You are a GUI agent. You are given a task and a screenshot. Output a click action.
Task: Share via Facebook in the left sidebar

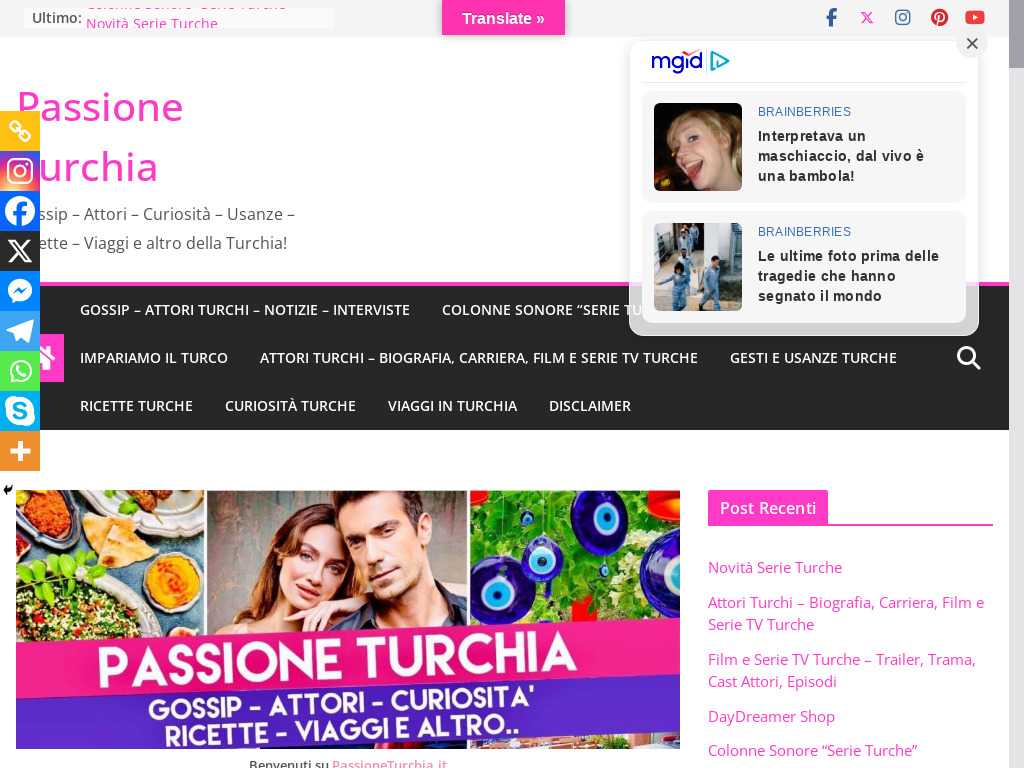20,211
